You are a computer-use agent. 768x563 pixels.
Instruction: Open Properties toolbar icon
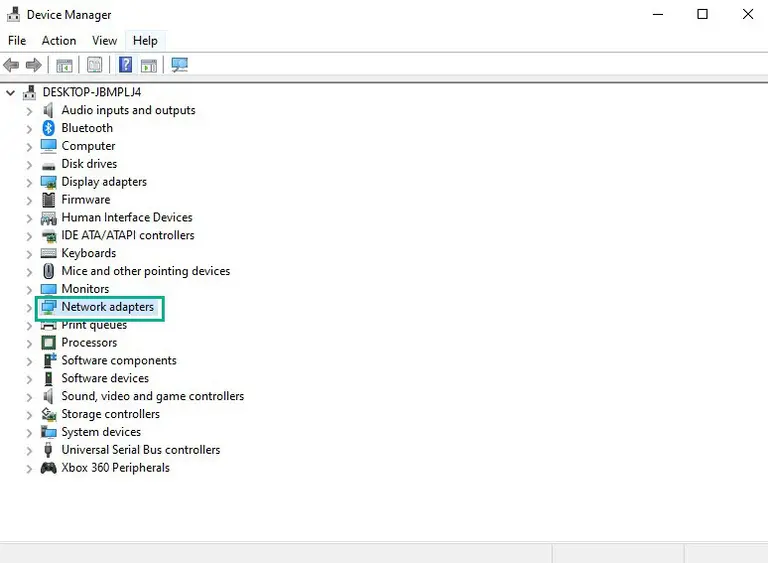click(x=95, y=65)
